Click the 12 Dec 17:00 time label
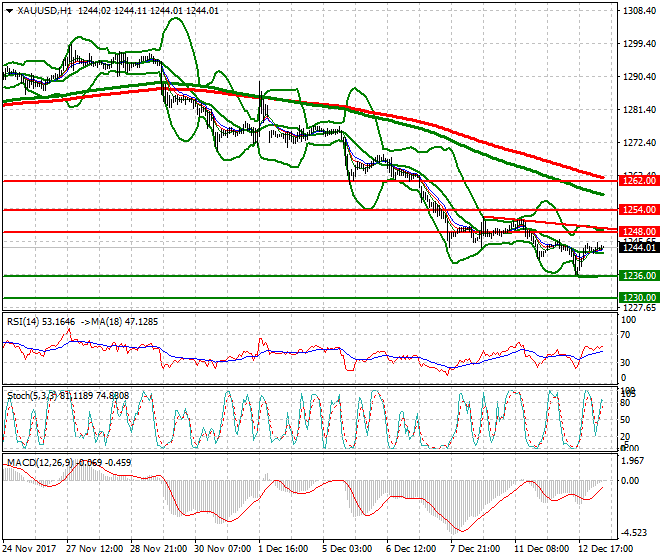 [x=606, y=549]
